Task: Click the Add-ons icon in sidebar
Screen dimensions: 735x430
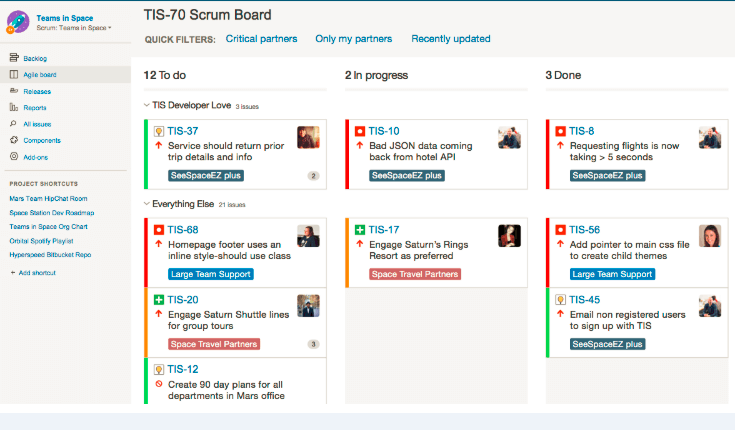Action: pyautogui.click(x=14, y=156)
